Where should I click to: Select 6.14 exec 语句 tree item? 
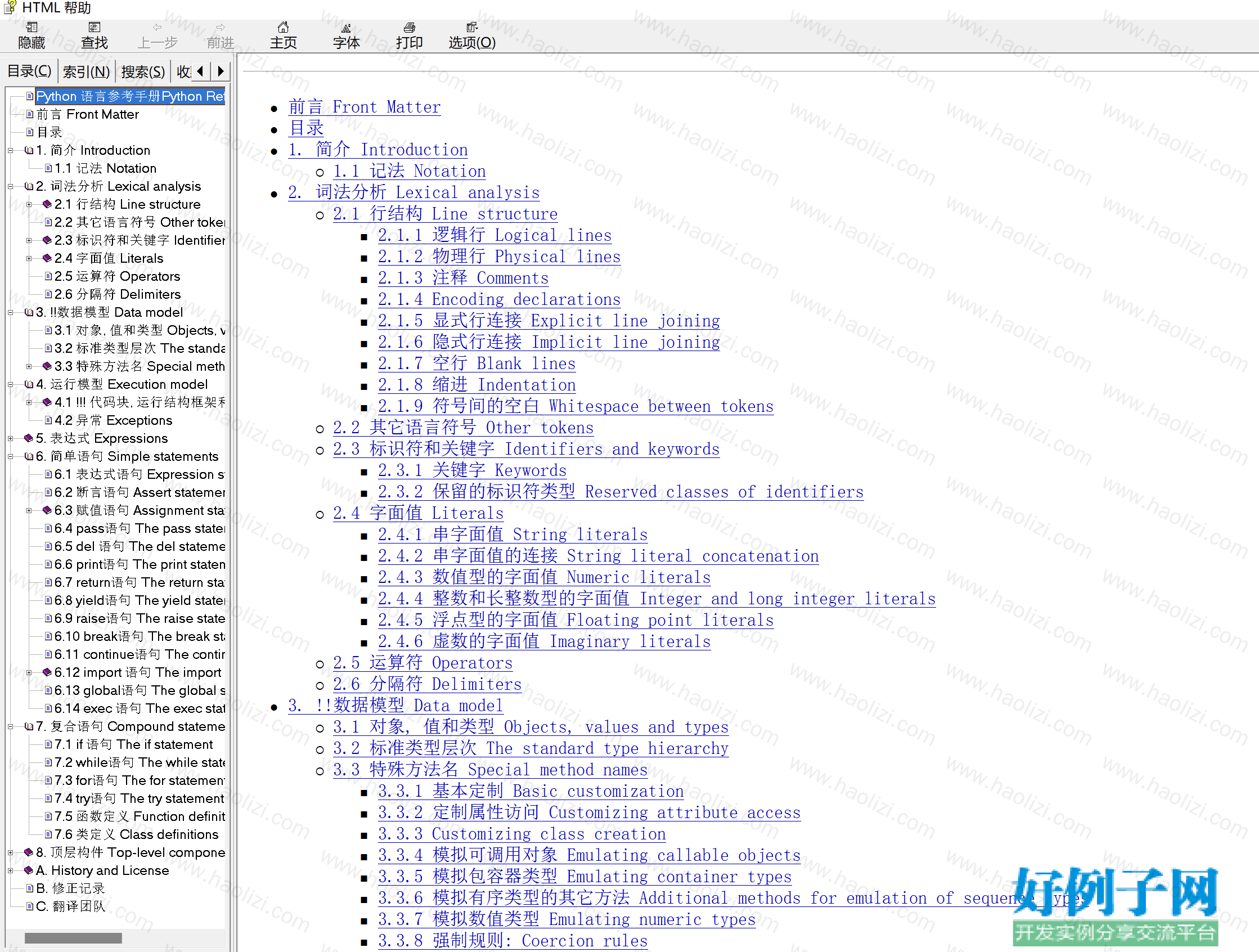(140, 709)
